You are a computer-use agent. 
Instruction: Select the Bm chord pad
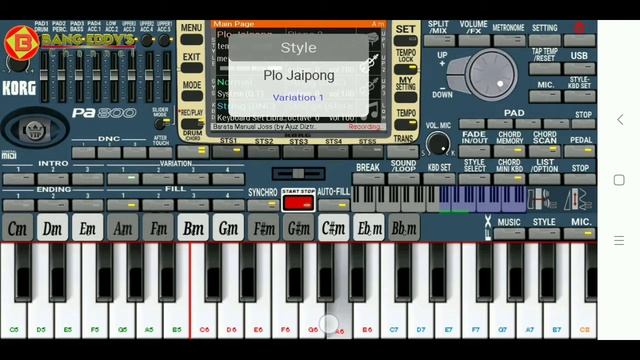(193, 228)
